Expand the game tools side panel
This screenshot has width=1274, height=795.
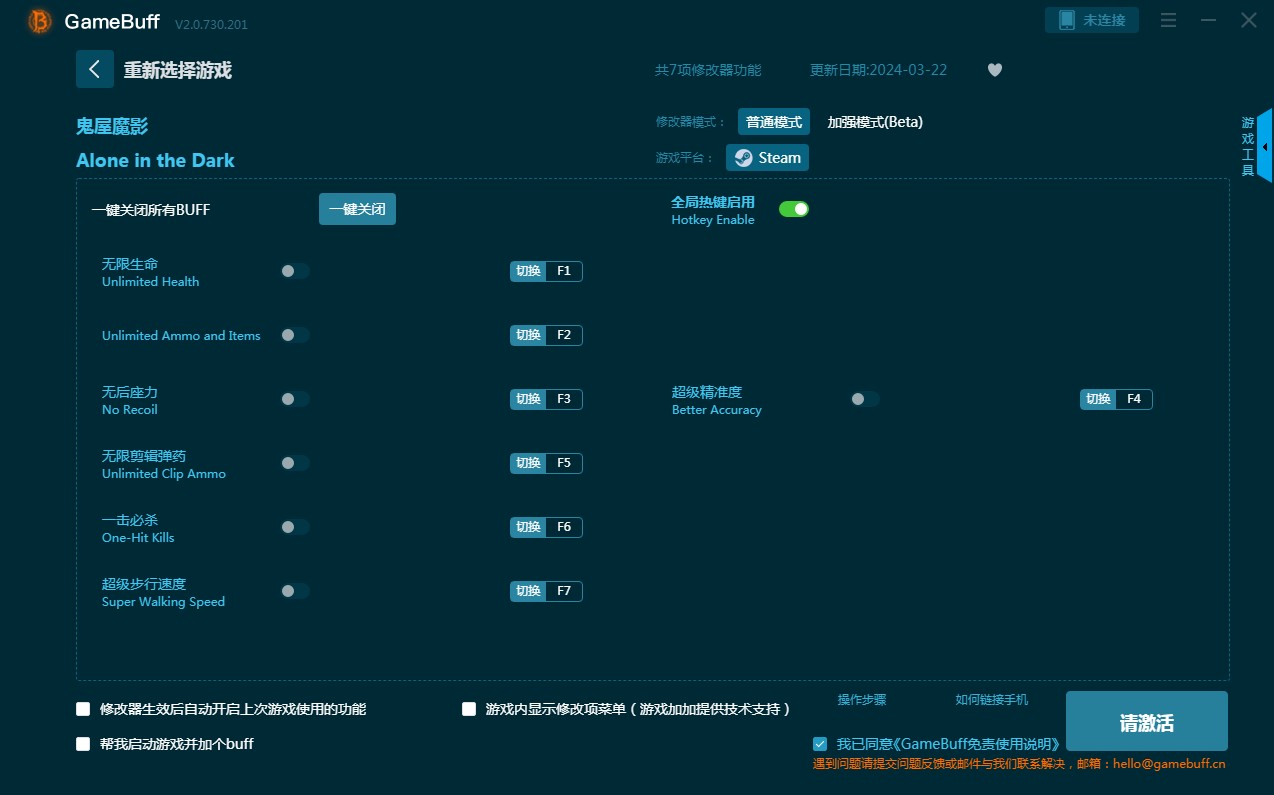pyautogui.click(x=1264, y=147)
